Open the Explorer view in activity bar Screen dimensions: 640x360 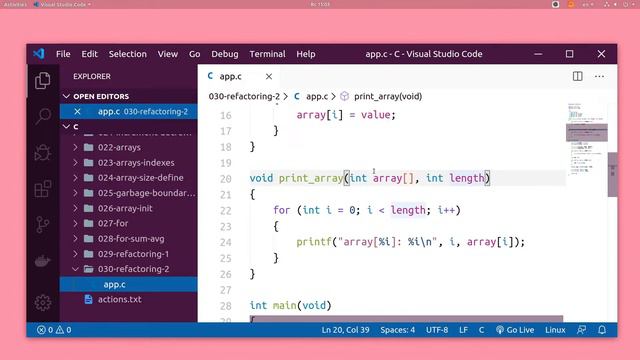pyautogui.click(x=42, y=80)
